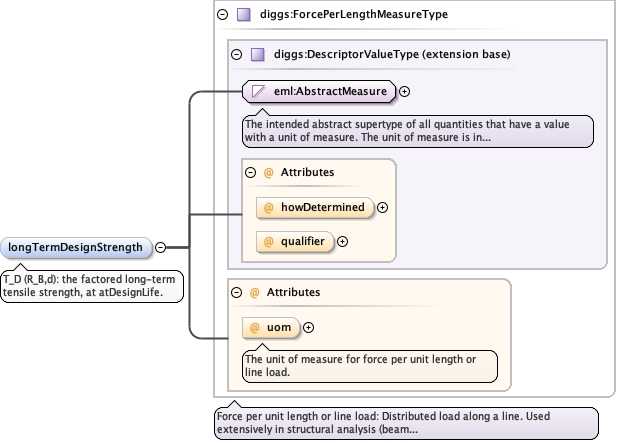Expand the uom attribute
Screen dimensions: 617x443
[308, 327]
